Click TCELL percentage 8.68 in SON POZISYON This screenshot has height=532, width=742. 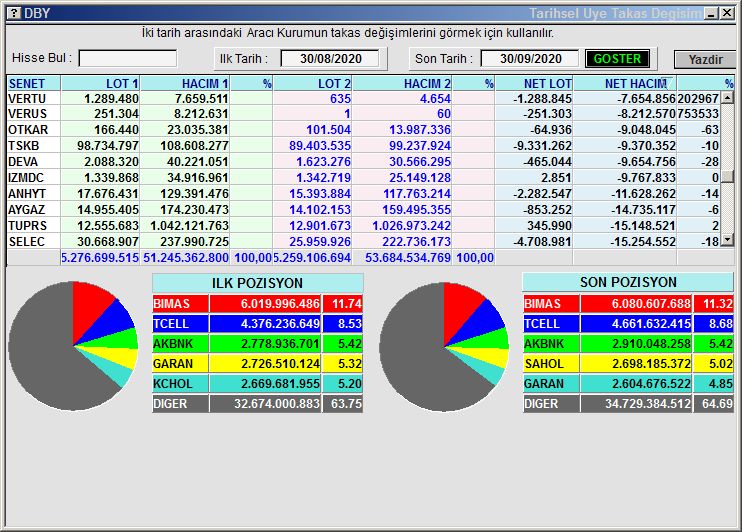coord(721,324)
